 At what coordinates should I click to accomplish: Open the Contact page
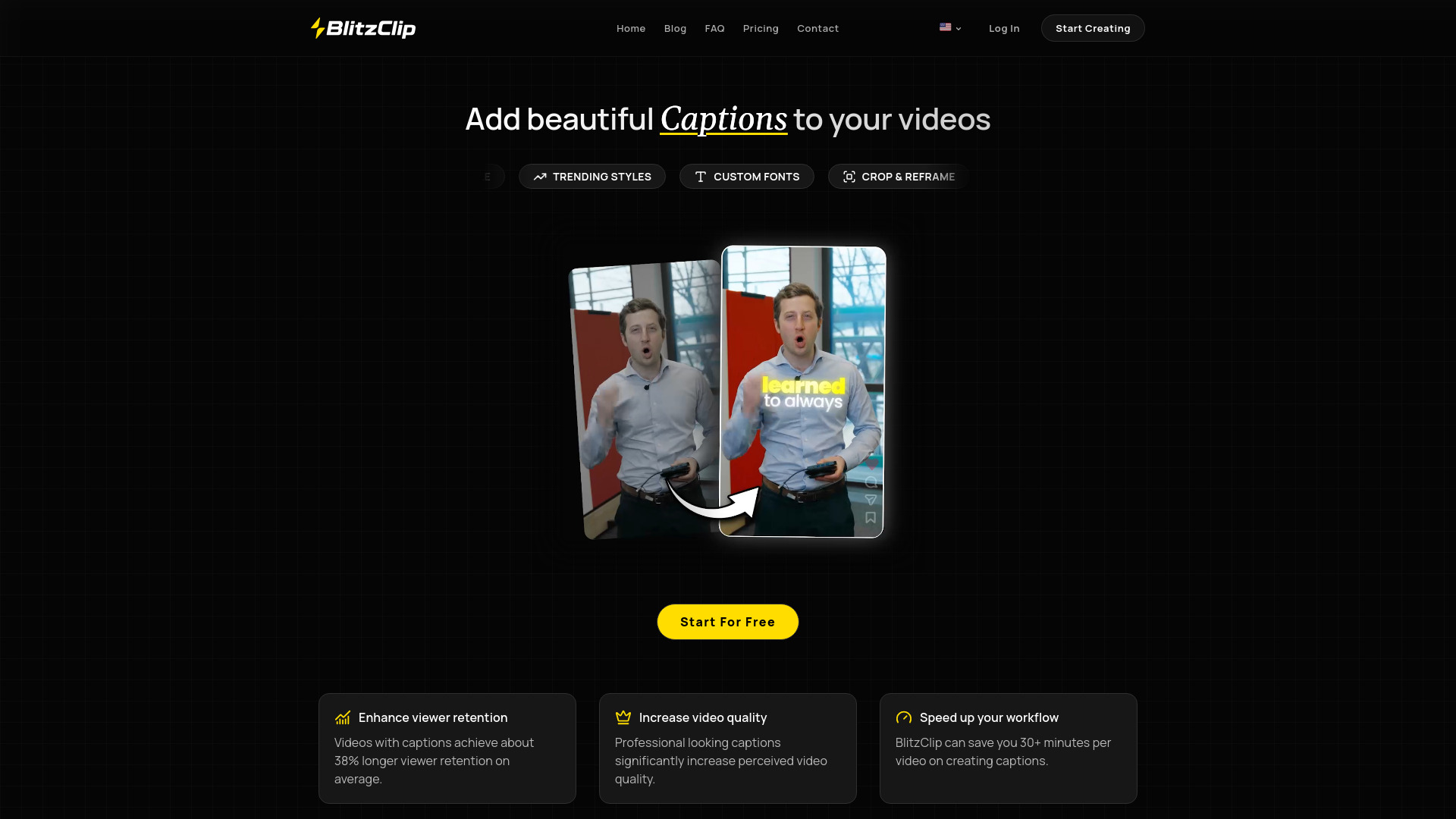pyautogui.click(x=817, y=28)
